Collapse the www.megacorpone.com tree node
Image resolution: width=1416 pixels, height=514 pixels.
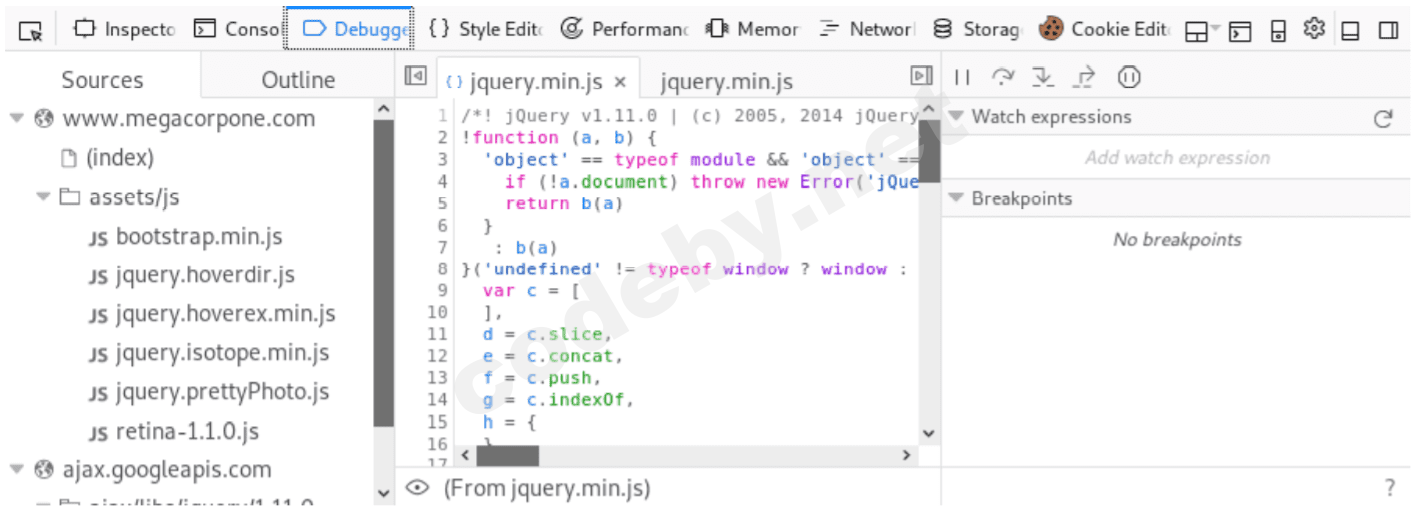coord(17,118)
